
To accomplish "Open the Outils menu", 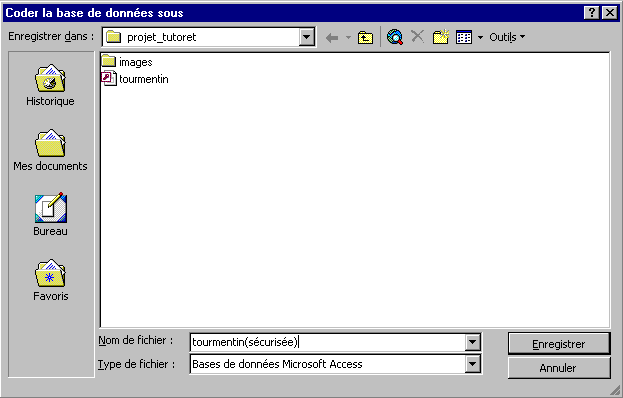I will pos(507,37).
